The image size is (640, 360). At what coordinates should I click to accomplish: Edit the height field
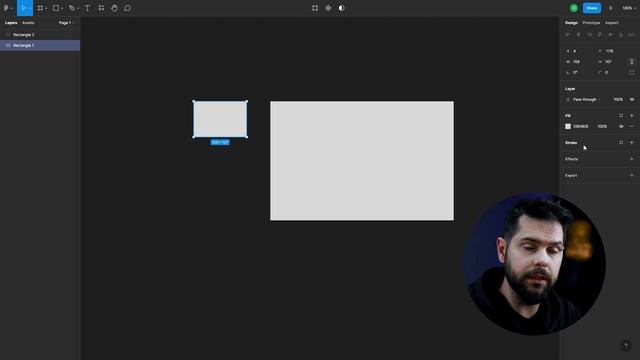[611, 62]
